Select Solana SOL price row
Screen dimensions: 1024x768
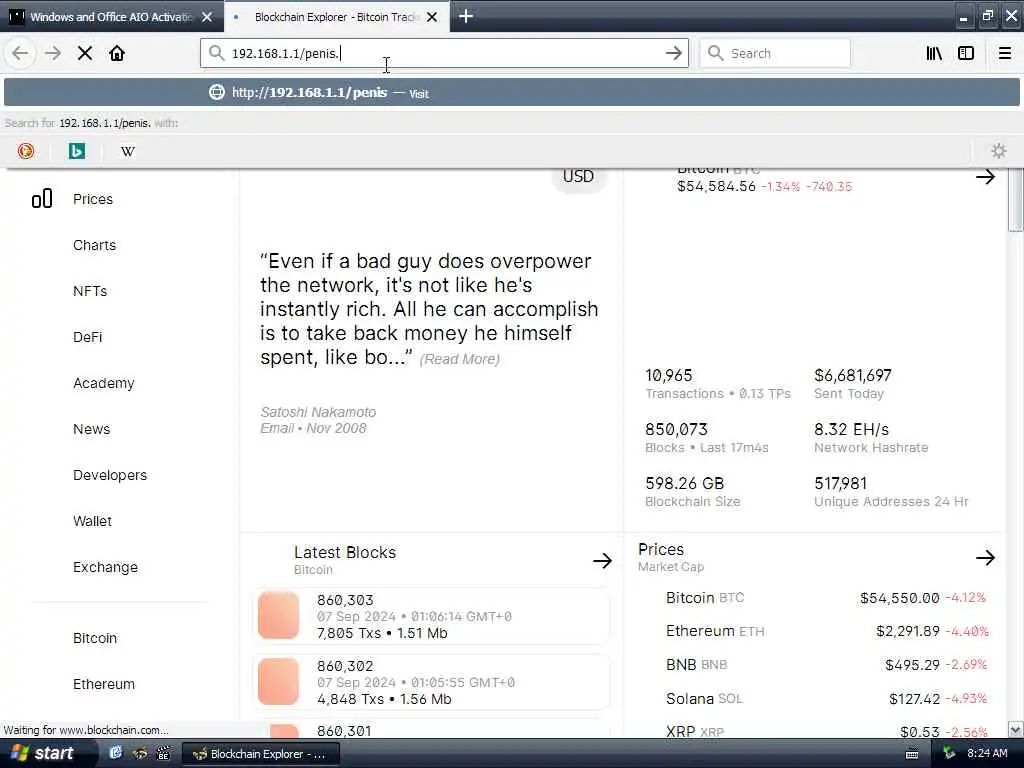tap(826, 699)
